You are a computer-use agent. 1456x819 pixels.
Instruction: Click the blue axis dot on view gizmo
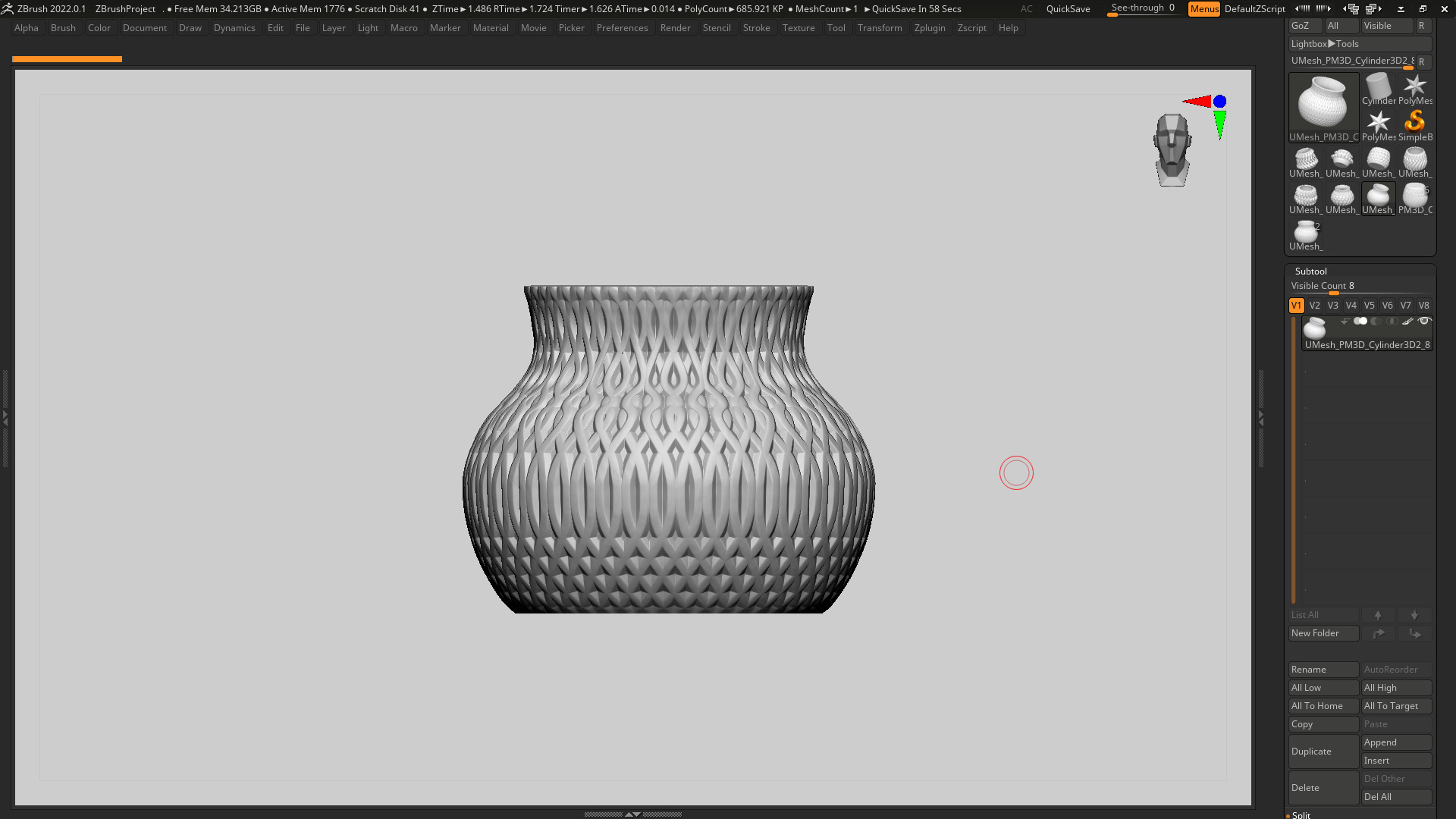pyautogui.click(x=1219, y=102)
